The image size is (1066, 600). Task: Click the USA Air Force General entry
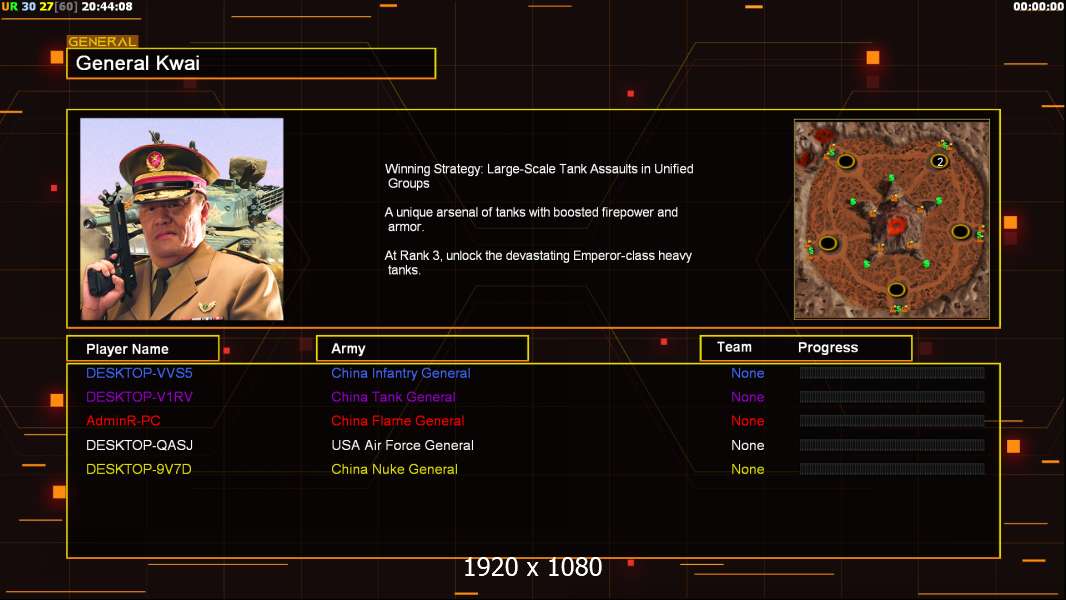pos(402,445)
